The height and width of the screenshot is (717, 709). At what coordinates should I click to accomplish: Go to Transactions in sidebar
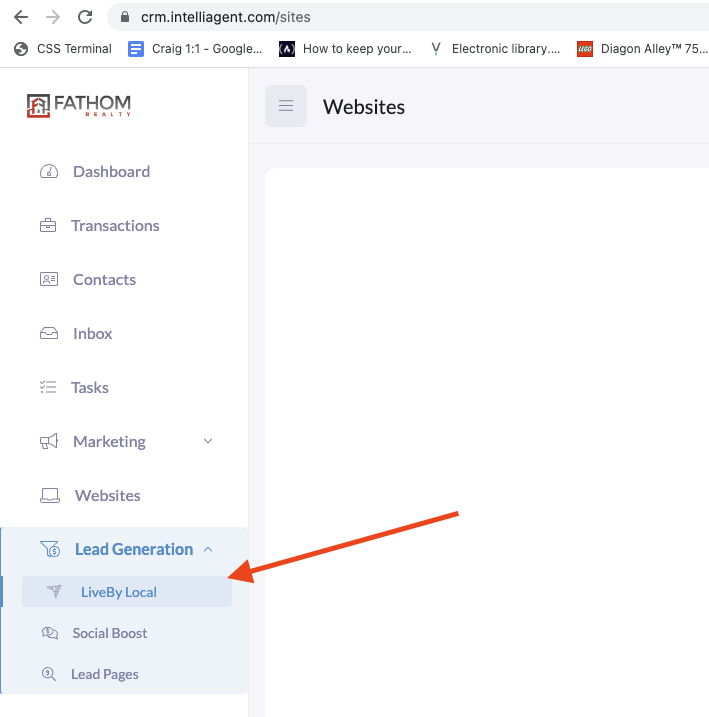click(115, 225)
